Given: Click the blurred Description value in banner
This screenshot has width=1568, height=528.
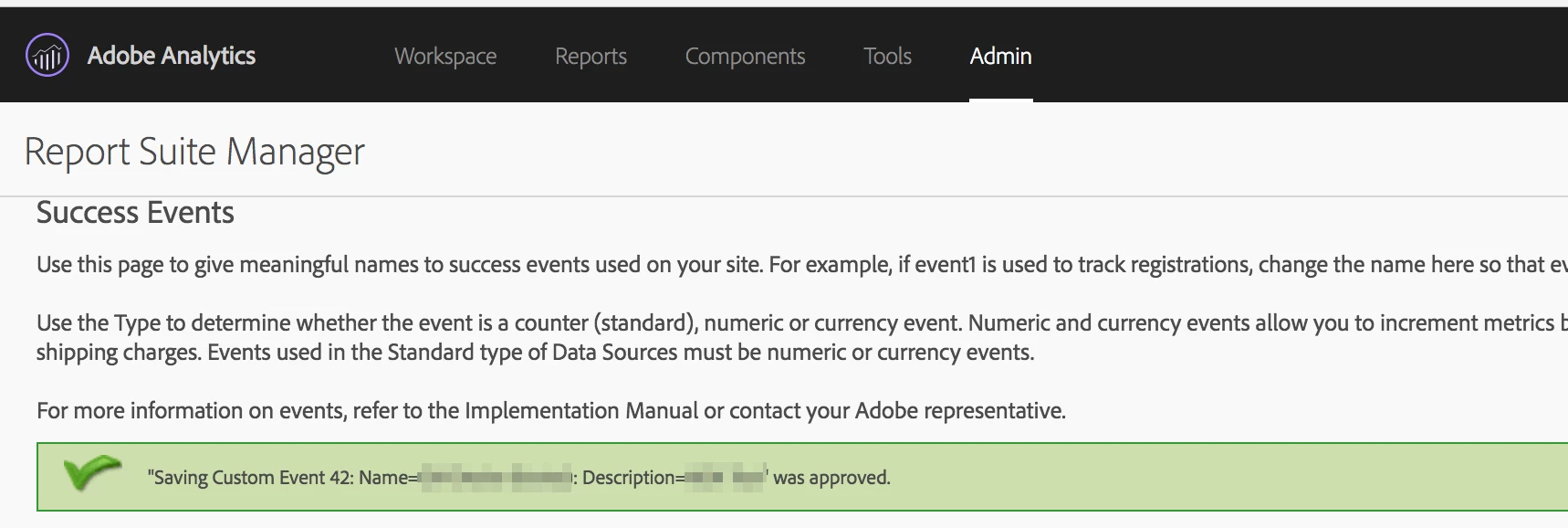Looking at the screenshot, I should 725,478.
